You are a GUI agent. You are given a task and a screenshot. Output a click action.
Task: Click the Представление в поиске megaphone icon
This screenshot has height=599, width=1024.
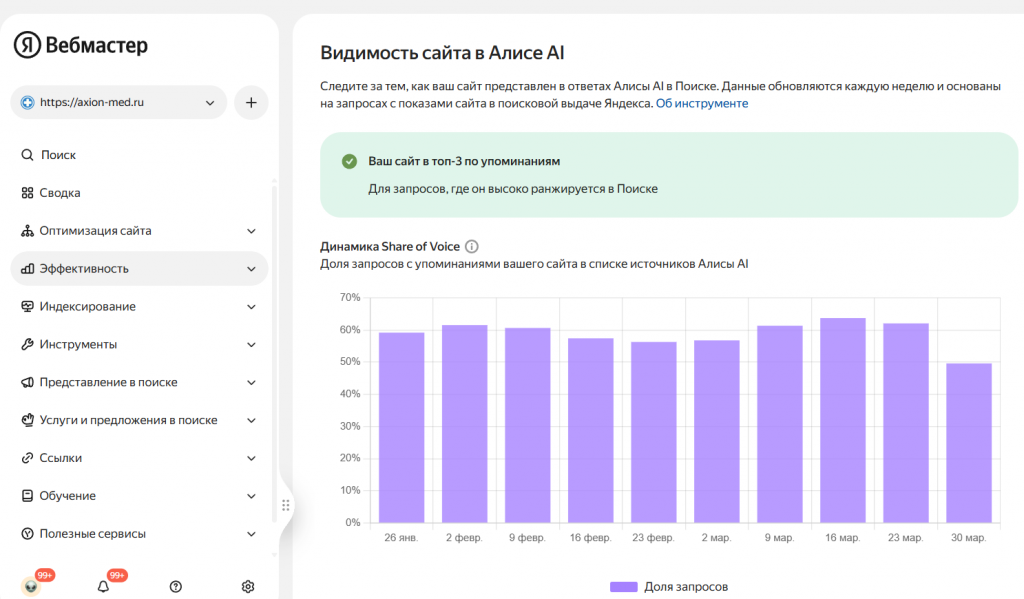pos(27,382)
